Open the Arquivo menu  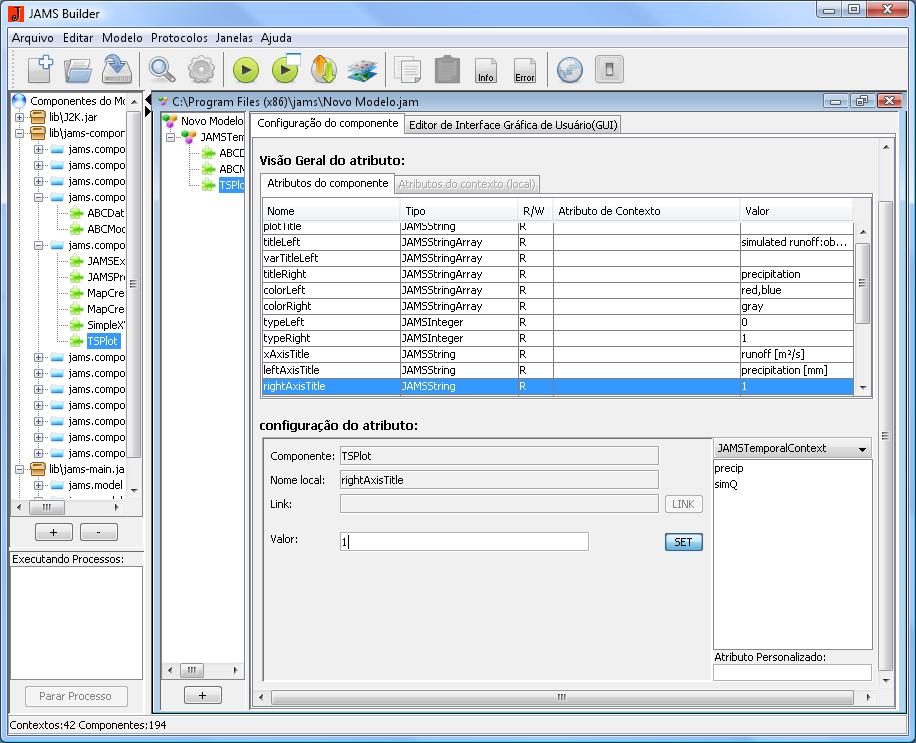click(x=33, y=38)
